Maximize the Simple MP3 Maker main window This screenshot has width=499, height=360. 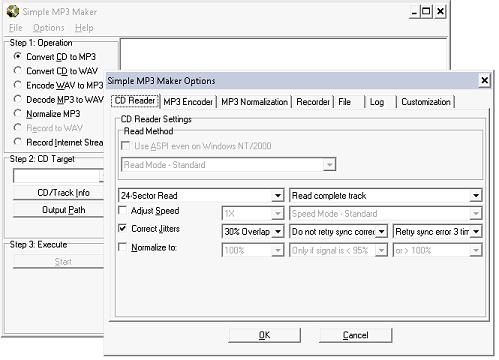426,11
